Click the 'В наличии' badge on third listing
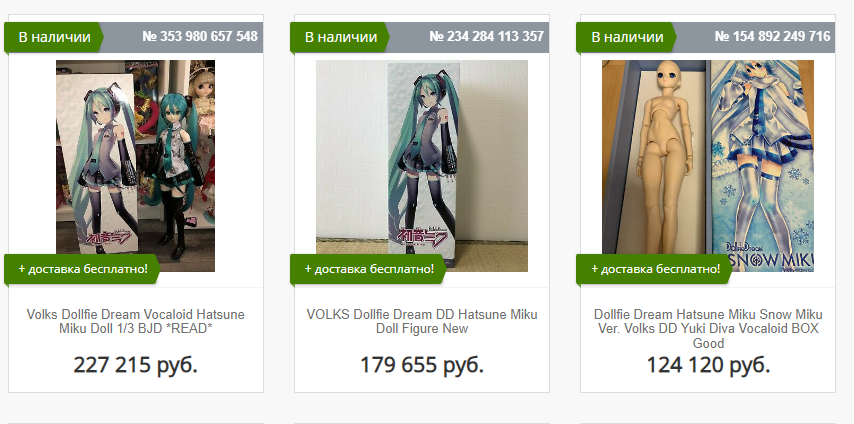 (627, 37)
